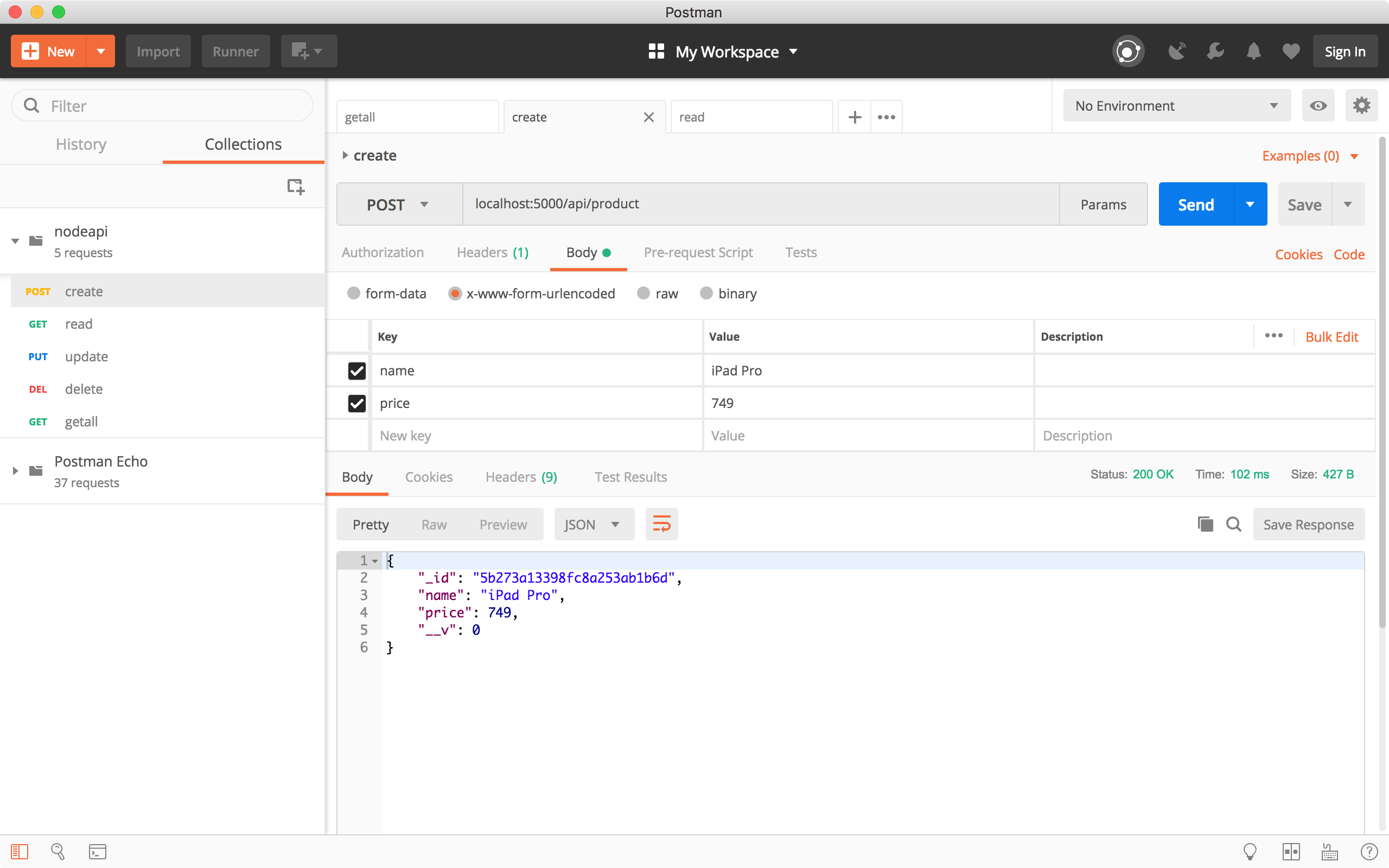Open the Postman console icon

point(98,851)
